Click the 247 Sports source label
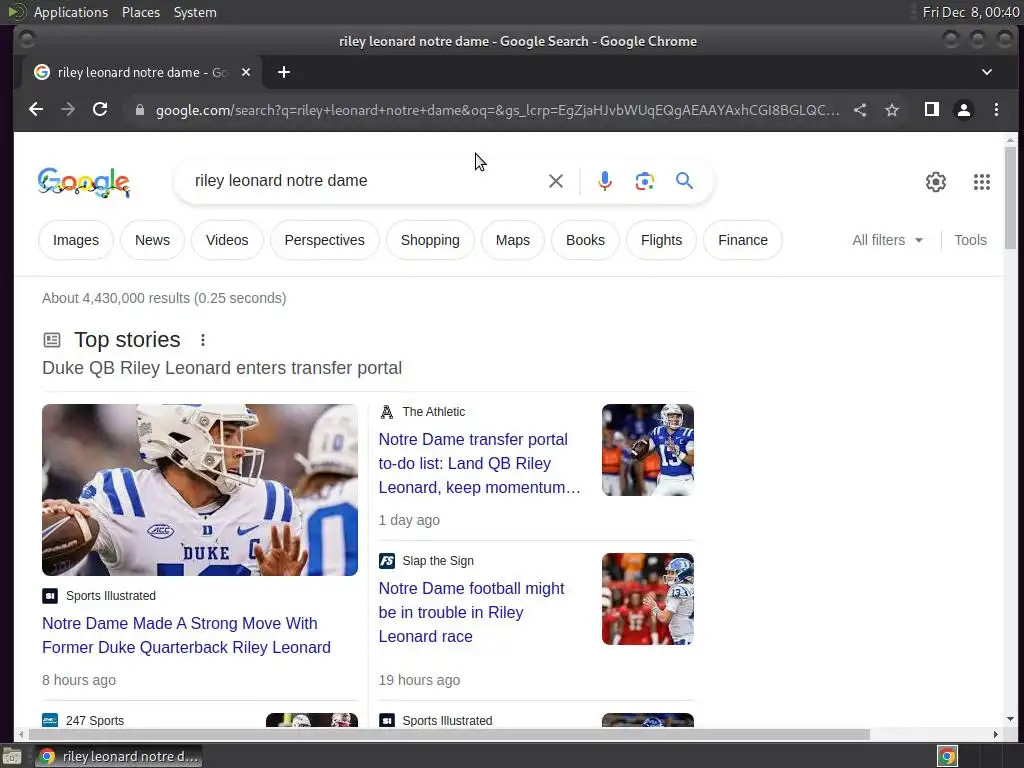 tap(95, 720)
